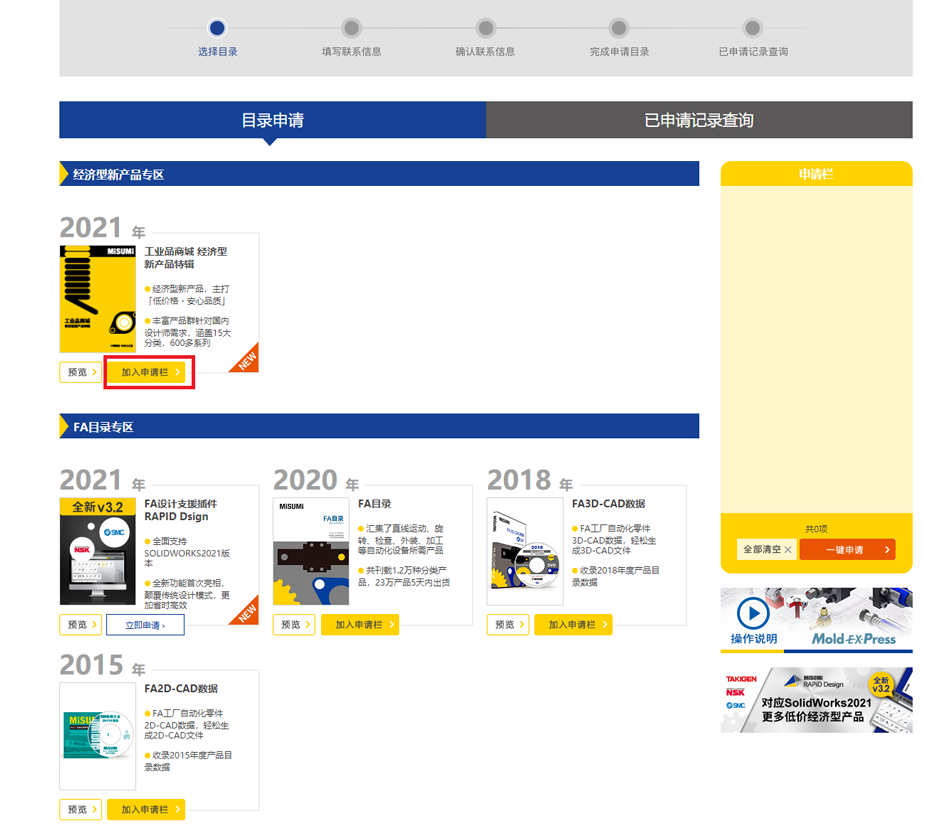Preview the 2018 FA3D-CAD数据 disc
This screenshot has width=950, height=827.
(508, 625)
